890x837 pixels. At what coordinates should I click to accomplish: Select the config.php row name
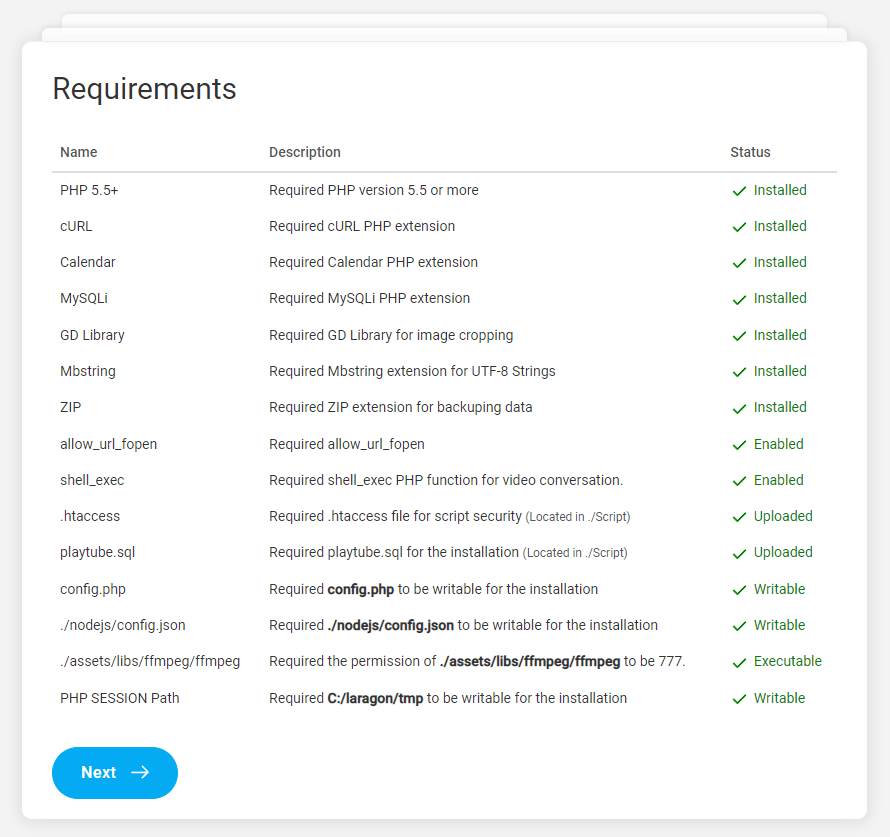(93, 589)
